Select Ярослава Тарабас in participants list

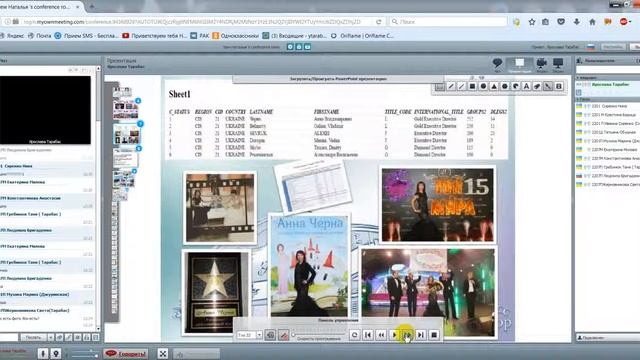tap(610, 84)
